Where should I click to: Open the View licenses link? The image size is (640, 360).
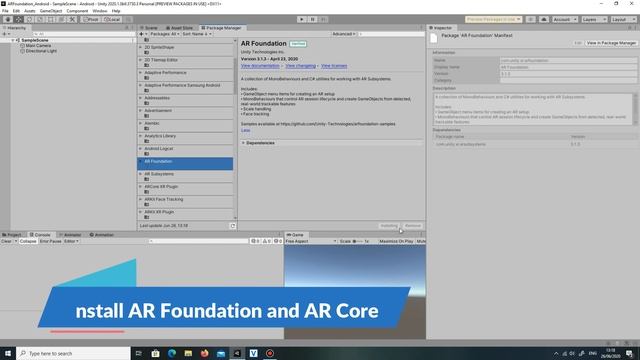tap(334, 66)
